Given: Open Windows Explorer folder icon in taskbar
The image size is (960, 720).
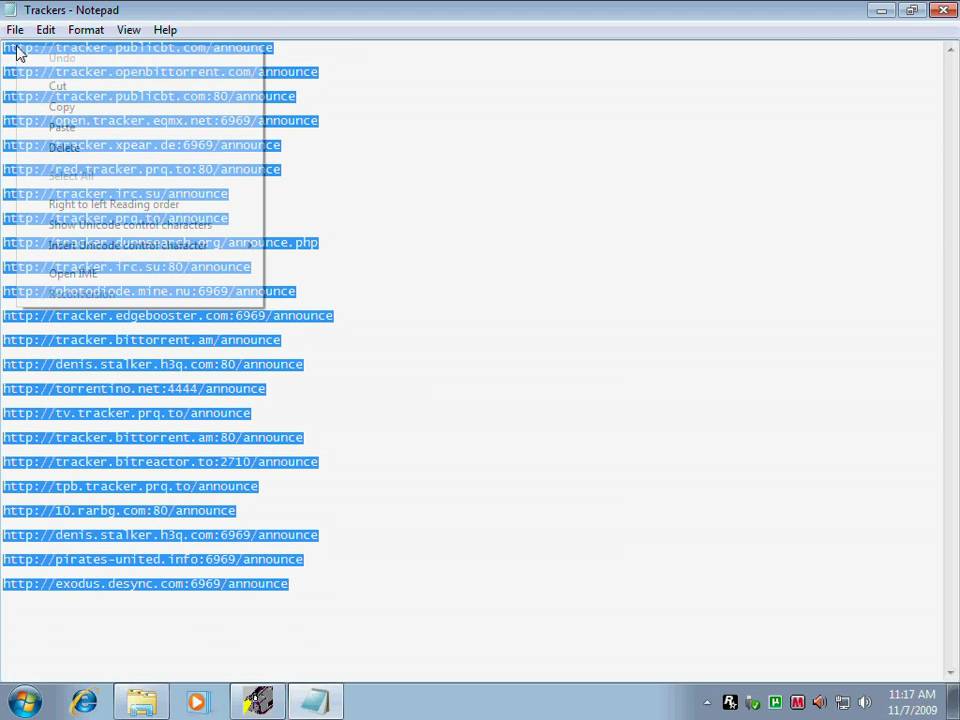Looking at the screenshot, I should pyautogui.click(x=141, y=702).
